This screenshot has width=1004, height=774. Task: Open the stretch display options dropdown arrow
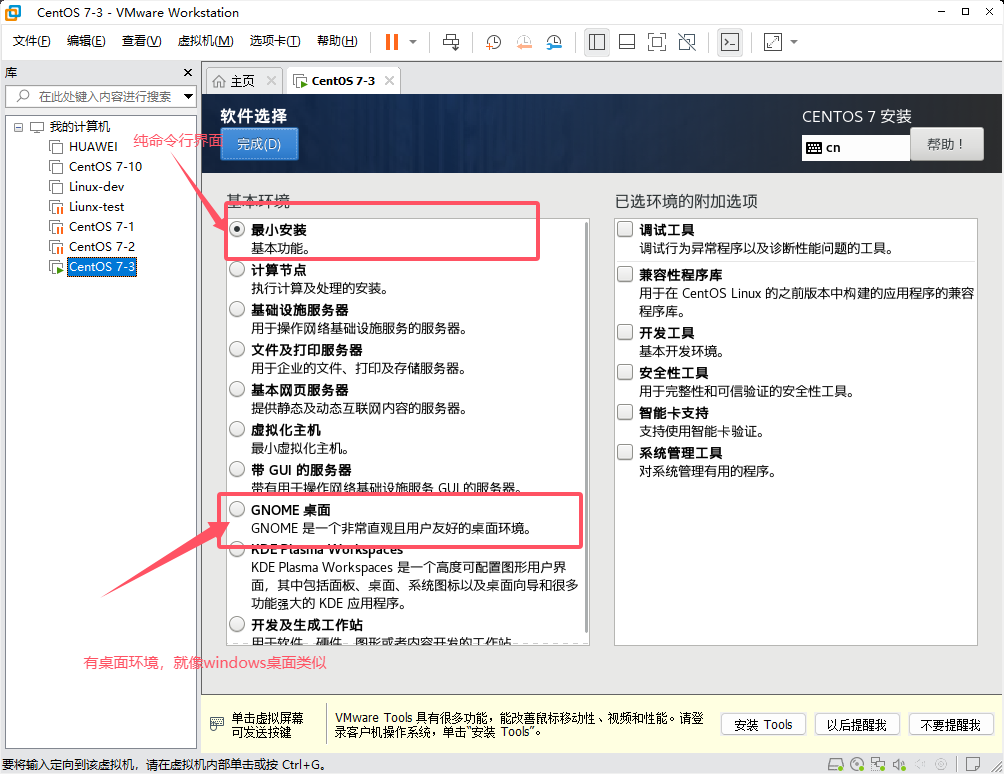[794, 42]
